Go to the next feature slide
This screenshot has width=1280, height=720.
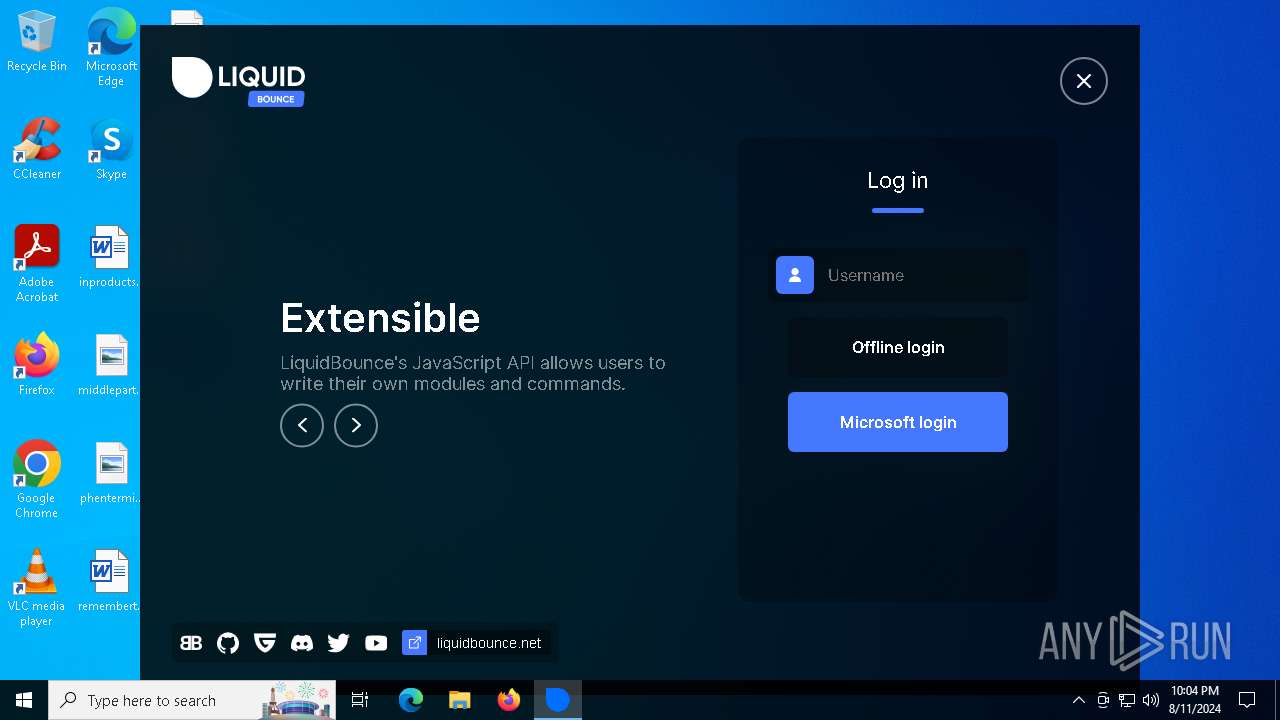coord(356,425)
